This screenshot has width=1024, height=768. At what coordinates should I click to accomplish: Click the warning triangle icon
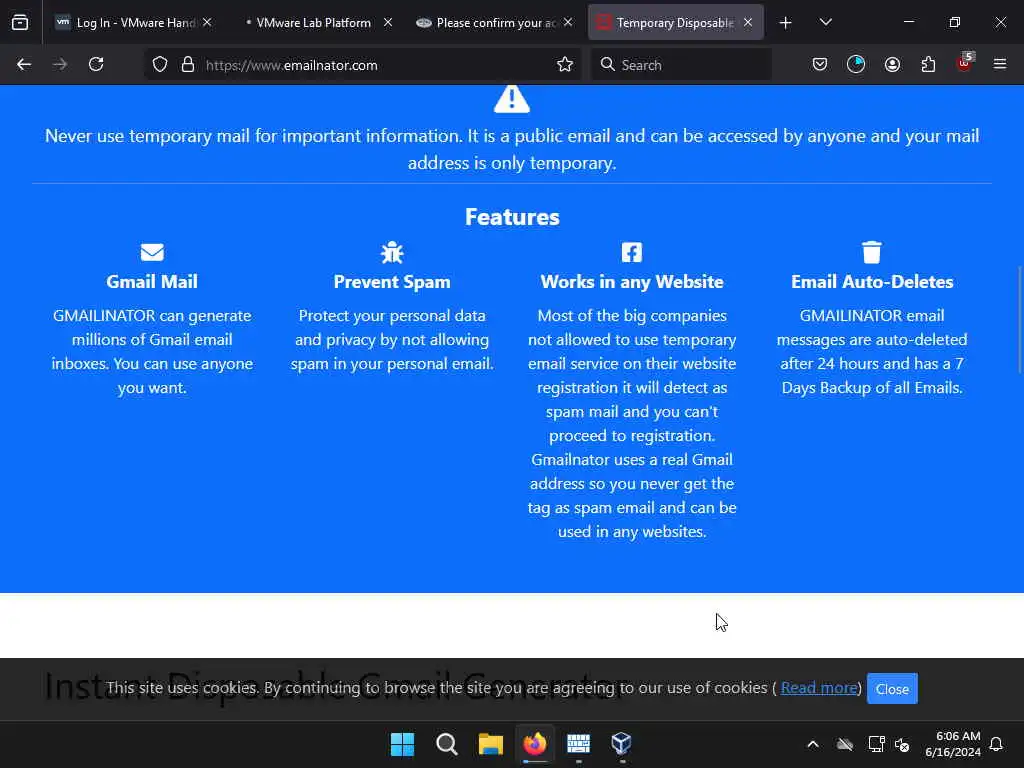tap(512, 99)
